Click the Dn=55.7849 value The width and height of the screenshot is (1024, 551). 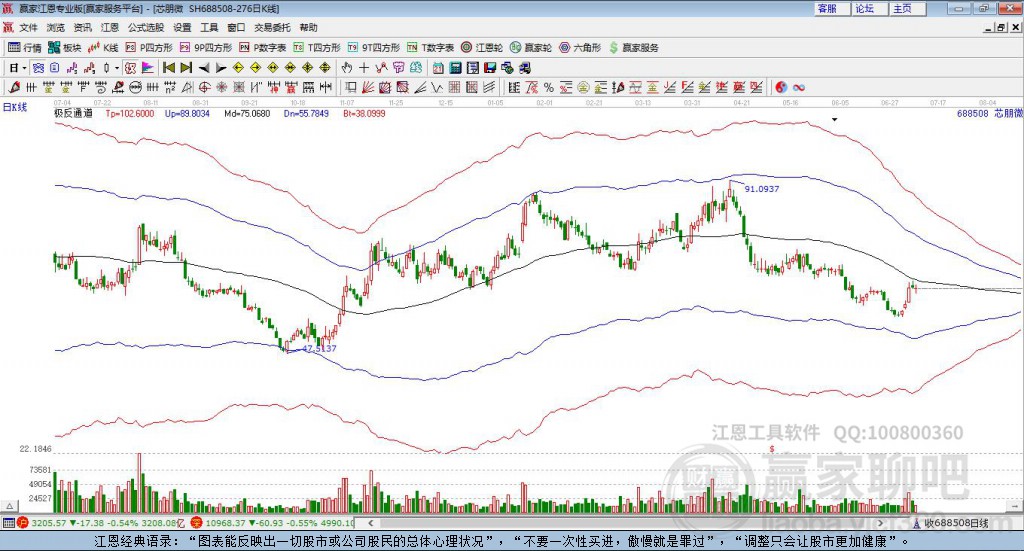[x=306, y=114]
